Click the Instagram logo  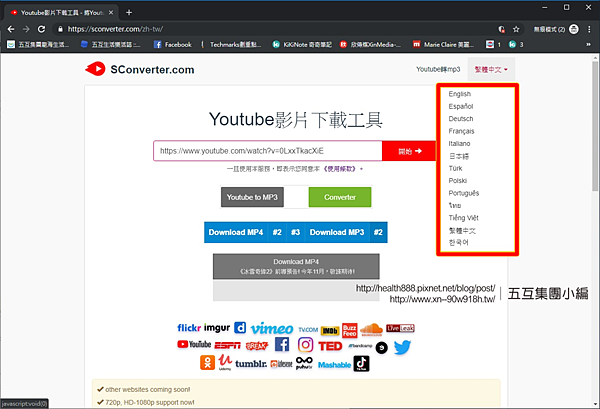pos(305,345)
